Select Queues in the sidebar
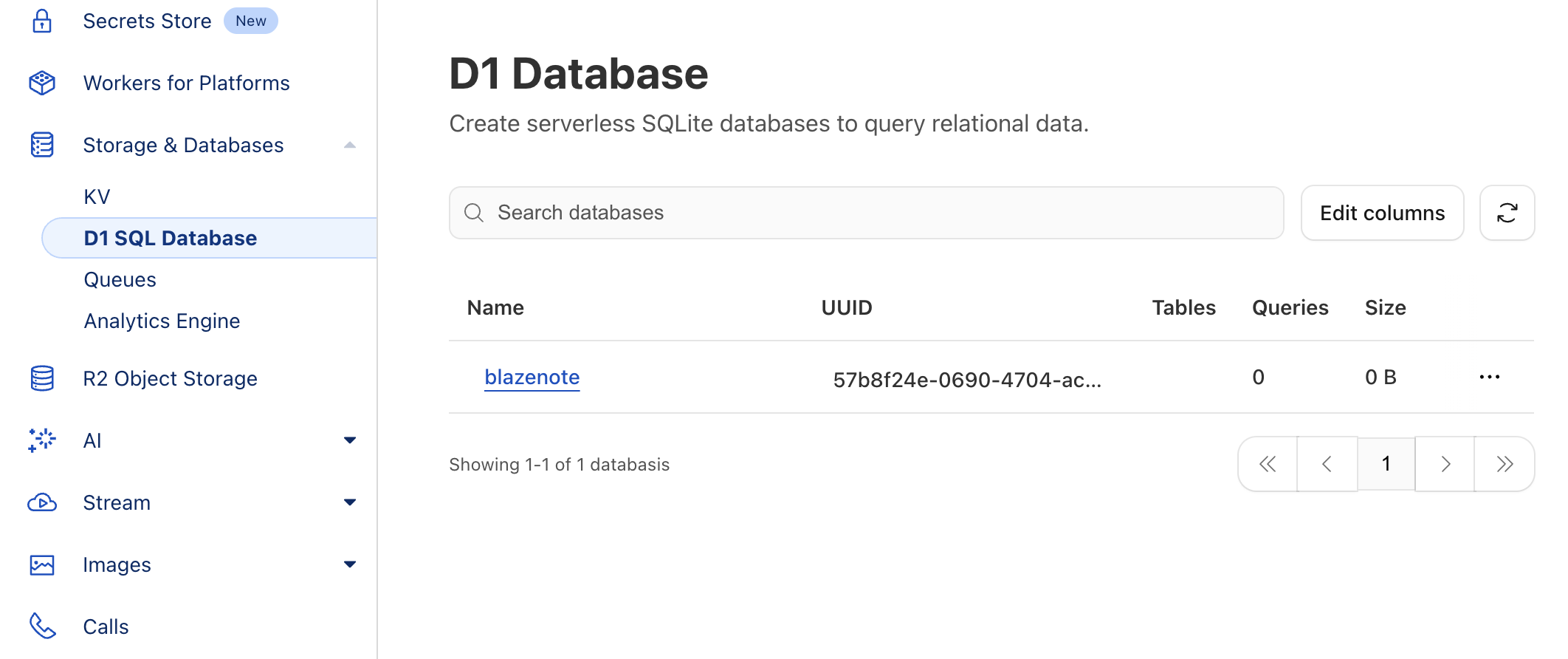Image resolution: width=1568 pixels, height=659 pixels. click(x=120, y=280)
